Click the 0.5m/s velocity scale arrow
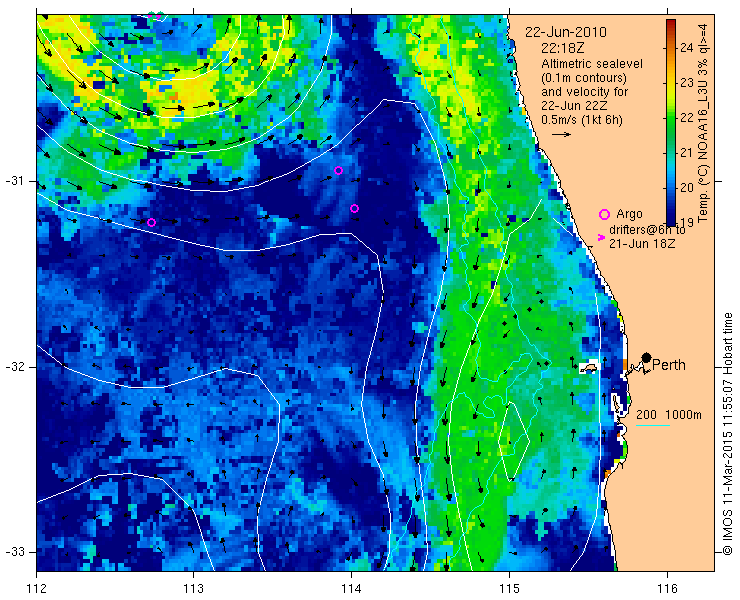Screen dimensions: 740x600 tap(562, 135)
